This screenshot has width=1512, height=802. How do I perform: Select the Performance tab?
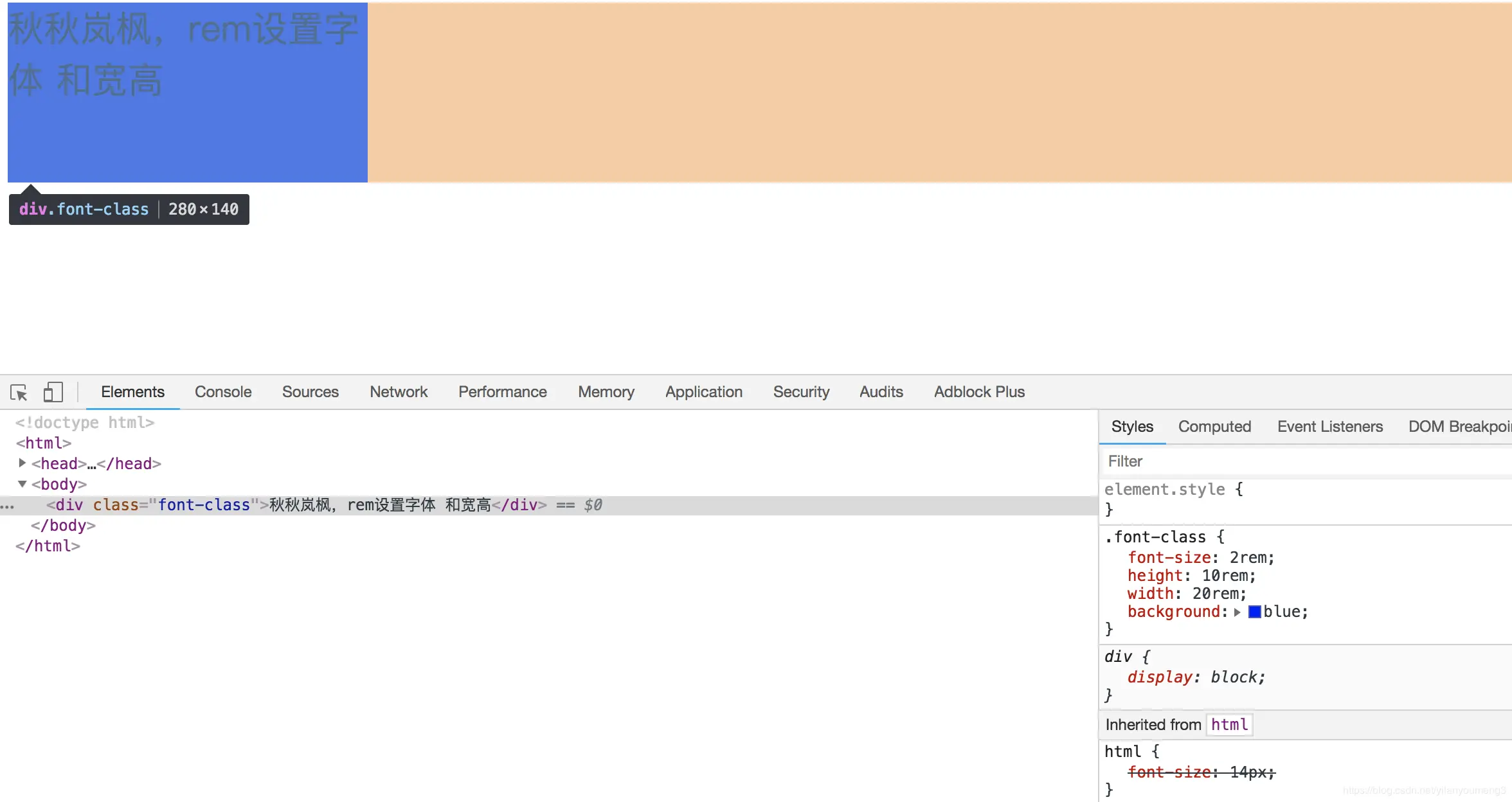click(x=502, y=392)
